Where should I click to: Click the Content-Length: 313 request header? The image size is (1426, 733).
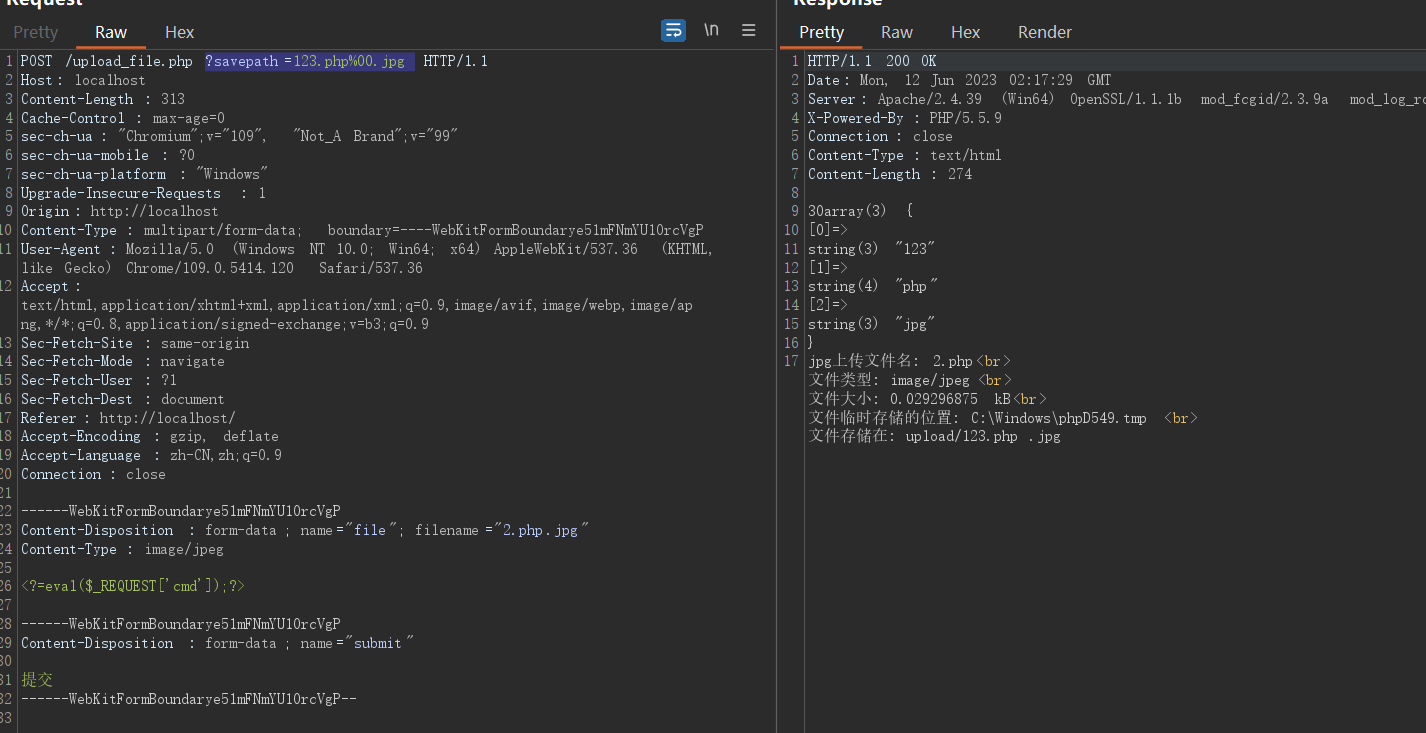click(x=103, y=99)
